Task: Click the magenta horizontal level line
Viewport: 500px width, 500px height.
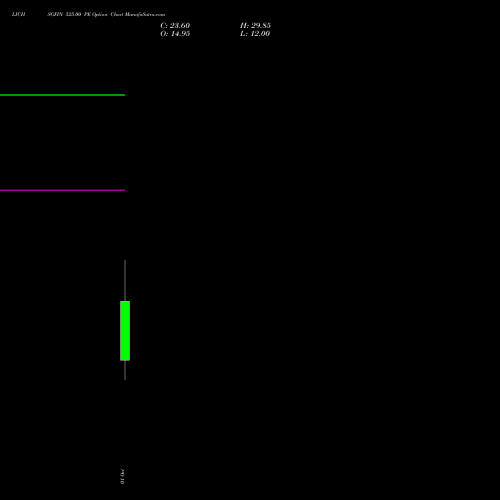Action: click(x=62, y=190)
